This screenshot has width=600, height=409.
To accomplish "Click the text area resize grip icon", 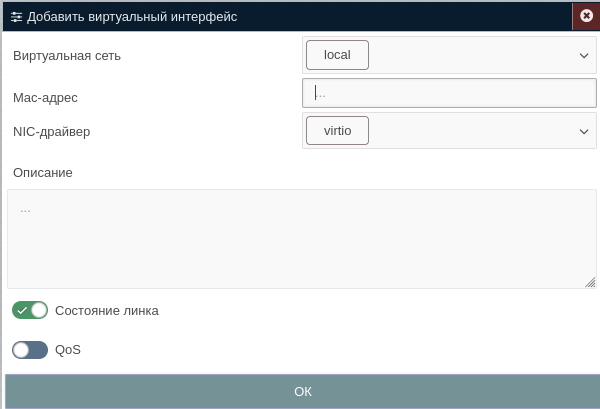I will point(590,282).
